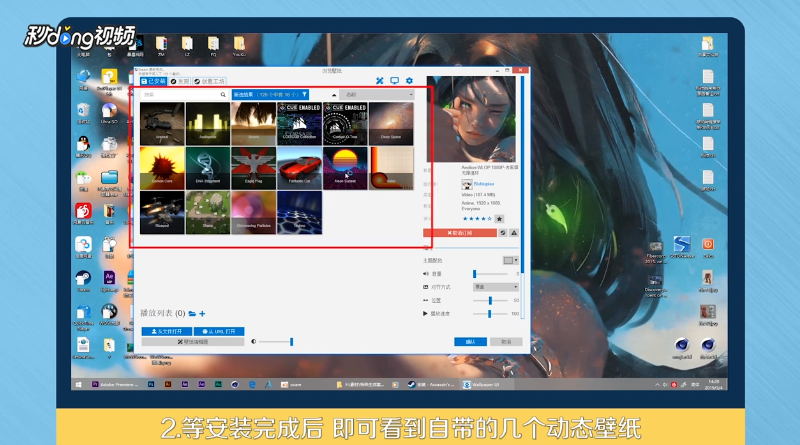This screenshot has width=800, height=445.
Task: Open the wallpaper editor gray button
Action: click(x=193, y=341)
